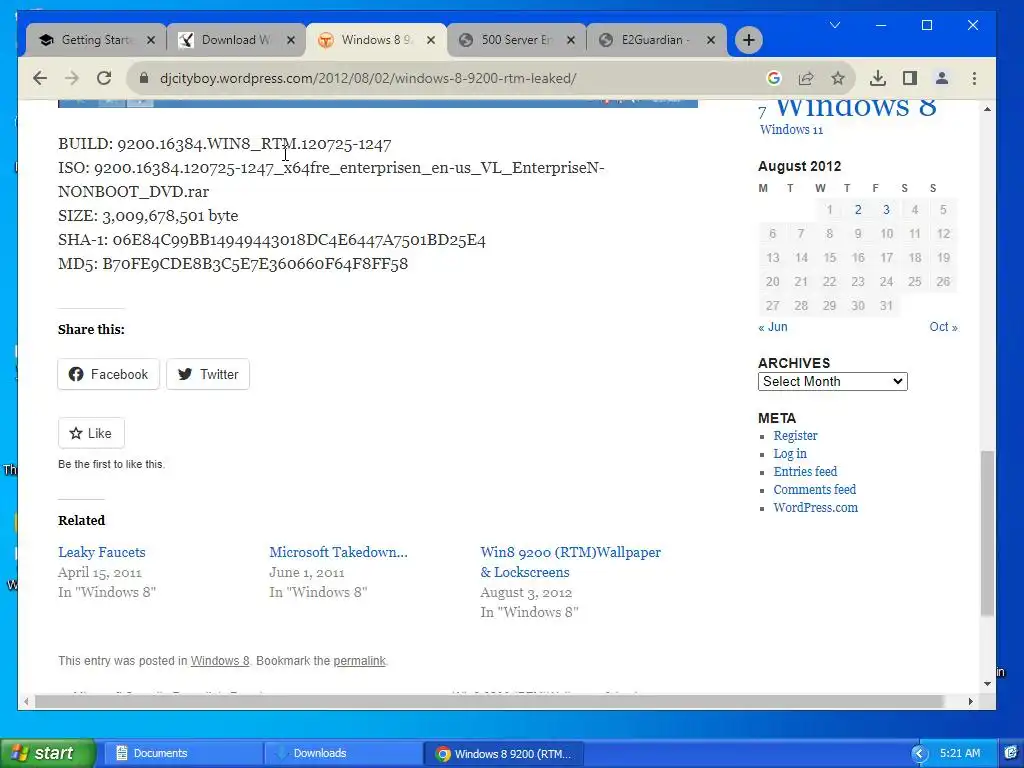Screen dimensions: 1024x768
Task: Click the vertical scrollbar thumb
Action: click(x=987, y=532)
